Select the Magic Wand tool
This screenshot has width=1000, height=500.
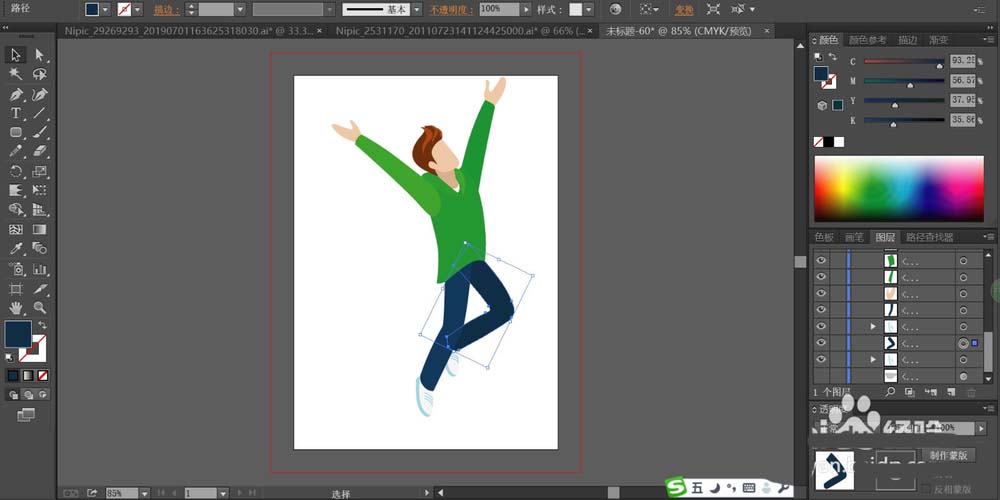click(x=16, y=75)
